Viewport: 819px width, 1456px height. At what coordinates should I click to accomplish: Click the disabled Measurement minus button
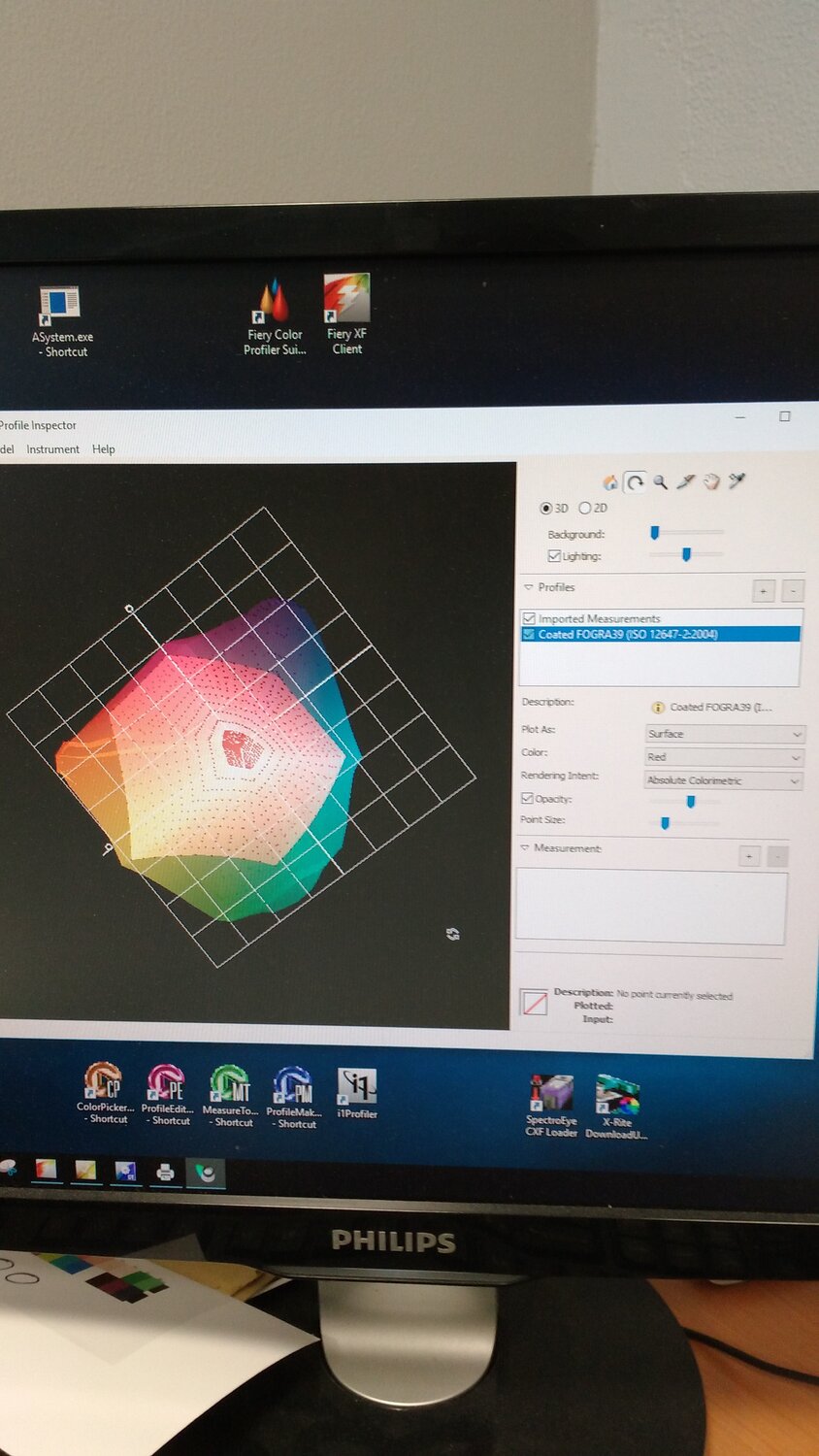(778, 856)
